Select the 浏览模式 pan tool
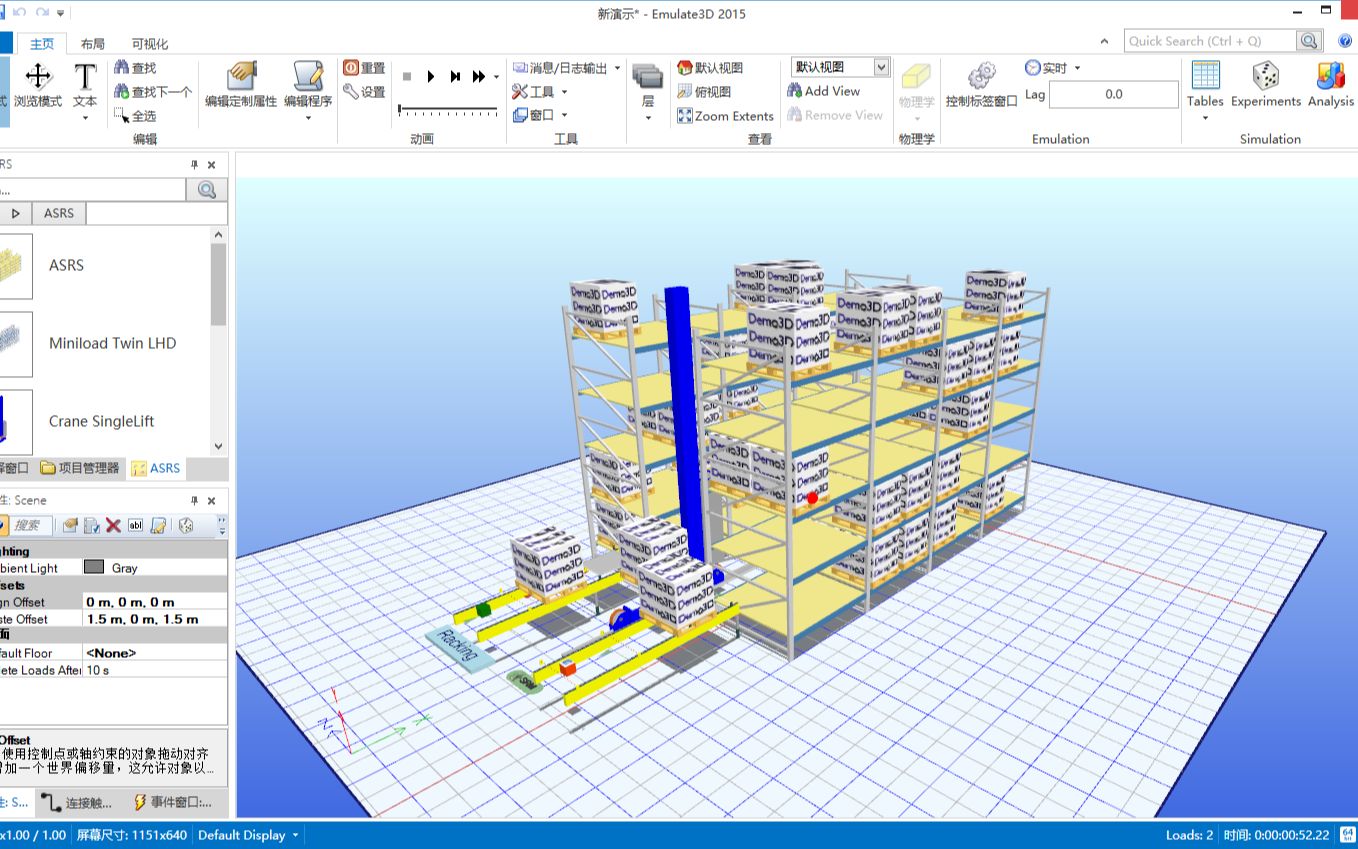Screen dimensions: 1358x849 point(38,86)
